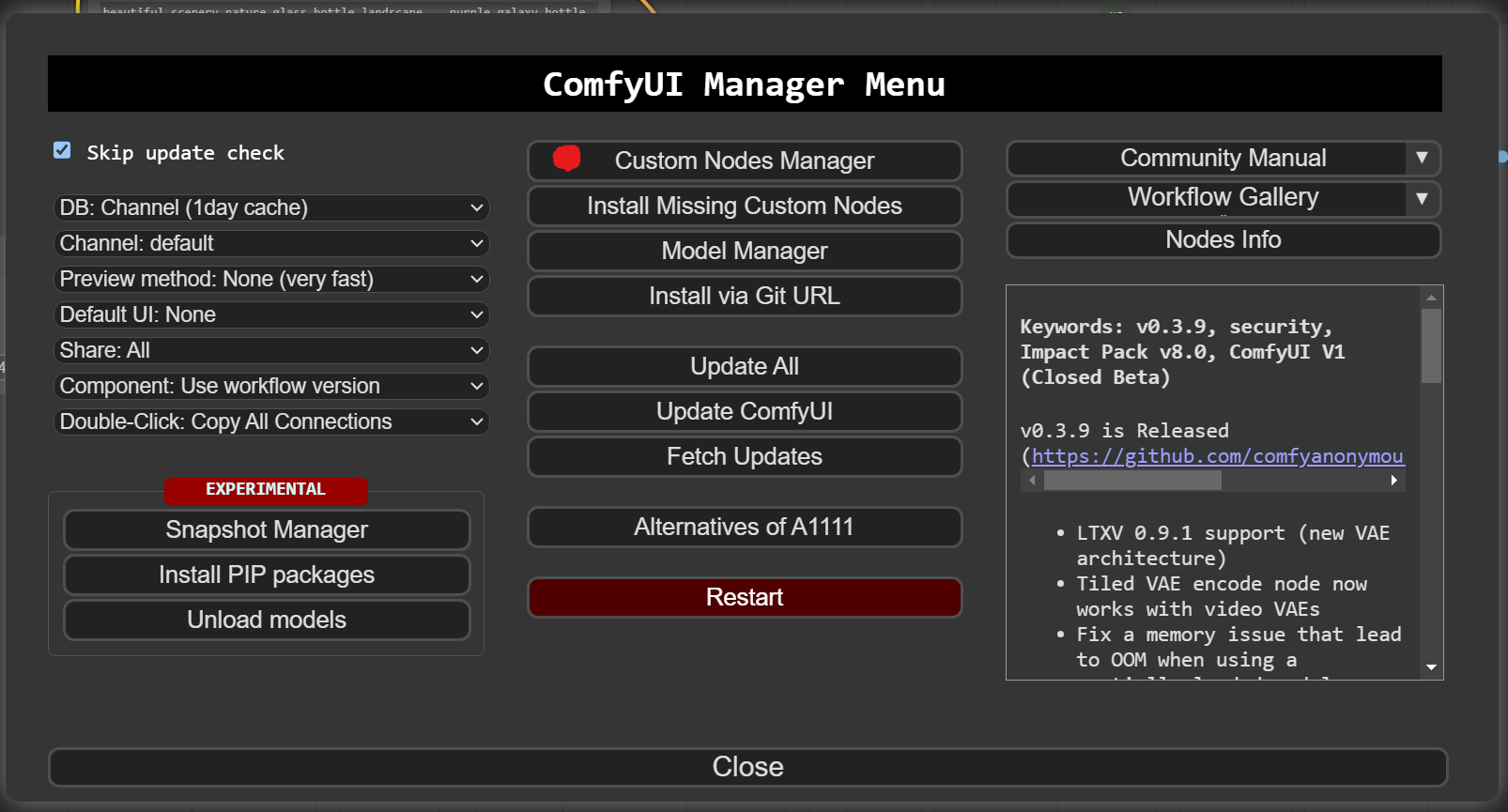This screenshot has width=1508, height=812.
Task: Click the Update All button
Action: click(x=745, y=366)
